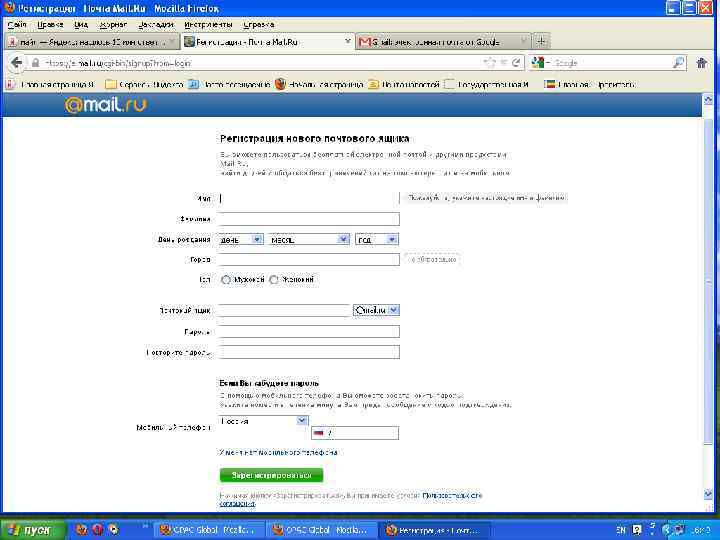Focus the password (Пароль) input field

pos(309,332)
